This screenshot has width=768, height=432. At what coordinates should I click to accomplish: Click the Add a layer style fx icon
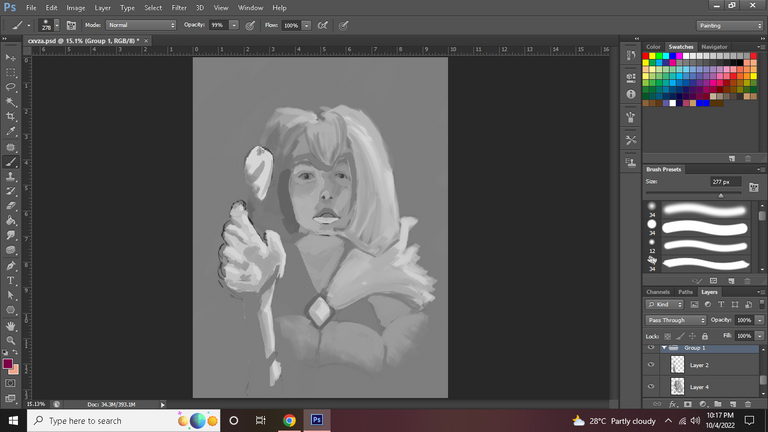pyautogui.click(x=673, y=404)
